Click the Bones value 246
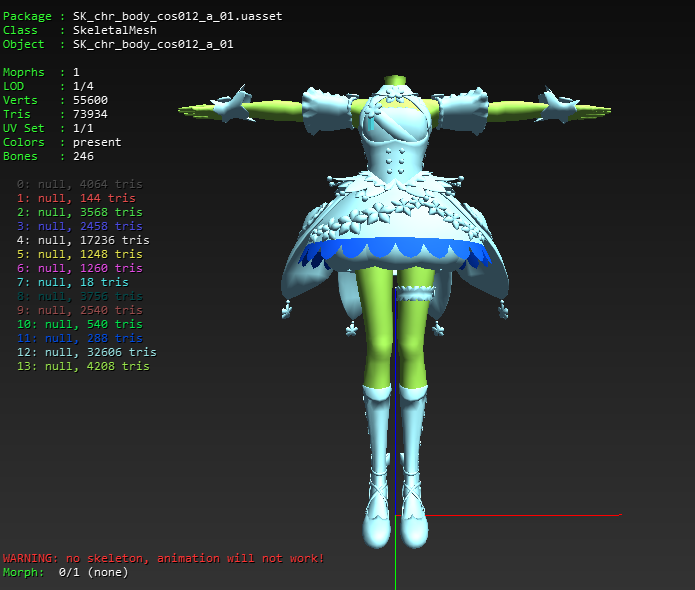This screenshot has height=590, width=695. coord(83,156)
